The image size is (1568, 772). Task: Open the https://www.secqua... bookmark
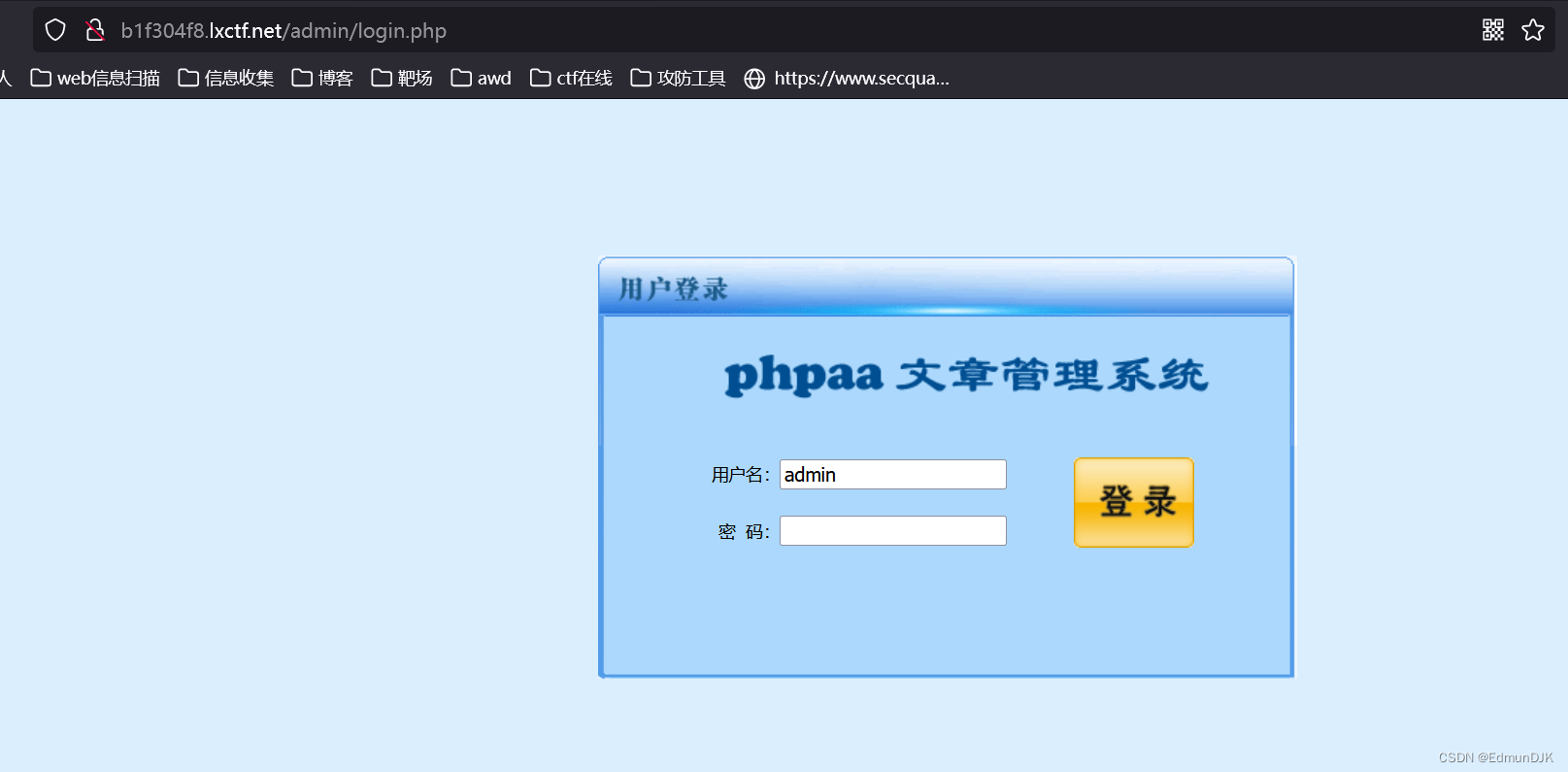click(847, 78)
